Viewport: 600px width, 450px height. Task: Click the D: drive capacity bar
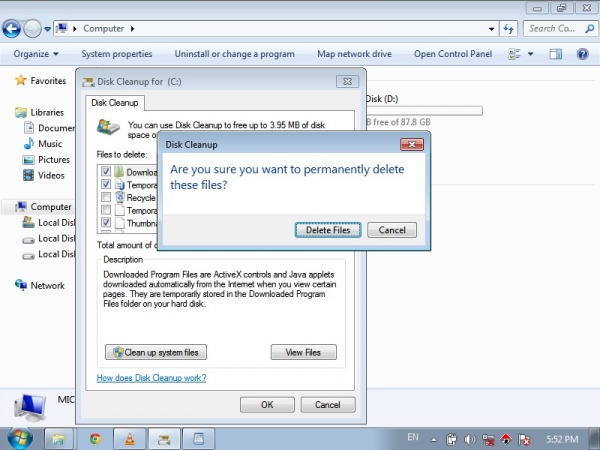(424, 111)
